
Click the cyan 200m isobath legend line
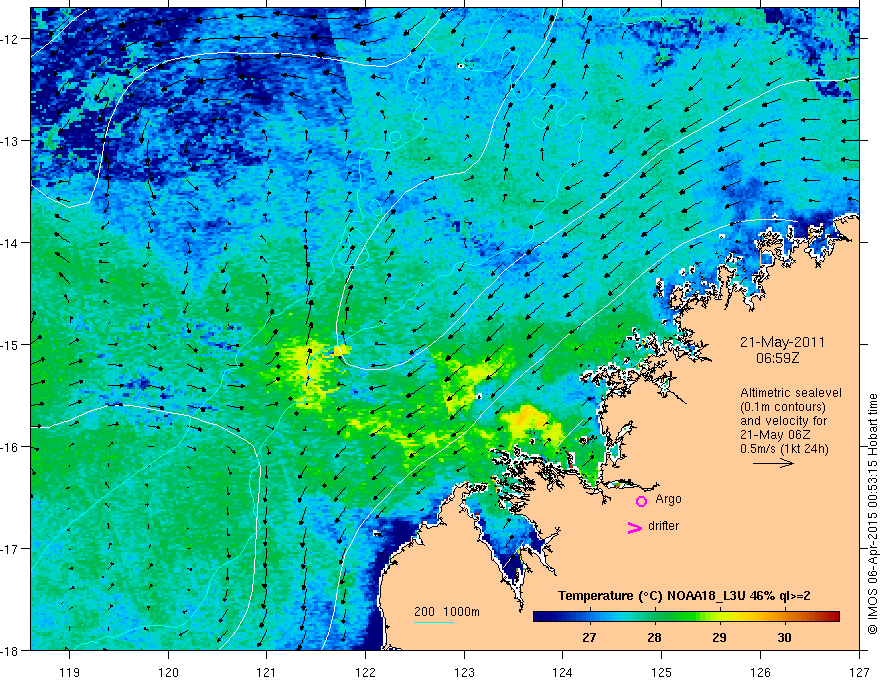point(434,622)
